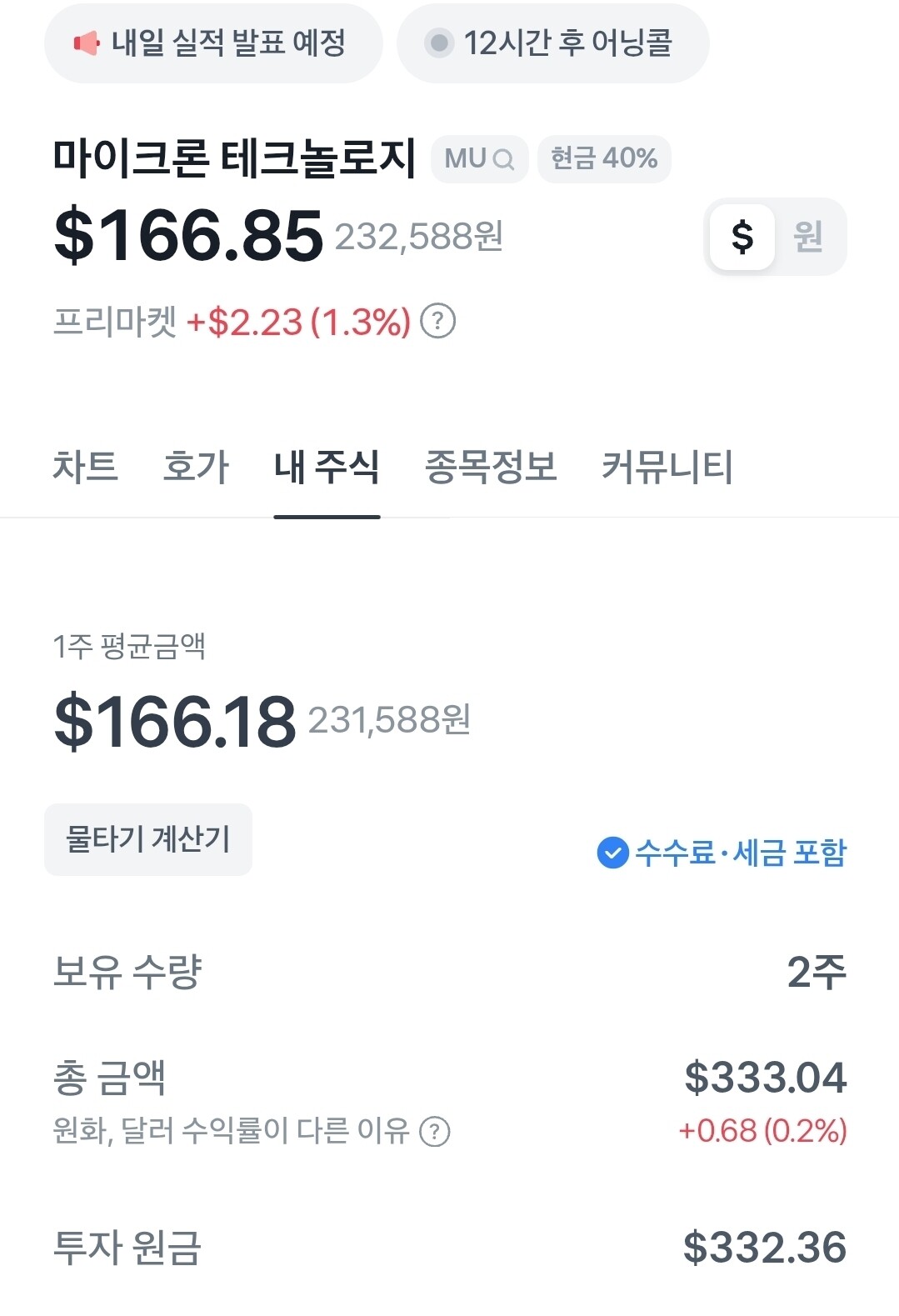The image size is (899, 1316).
Task: Open premarket help question mark icon
Action: coord(437,321)
